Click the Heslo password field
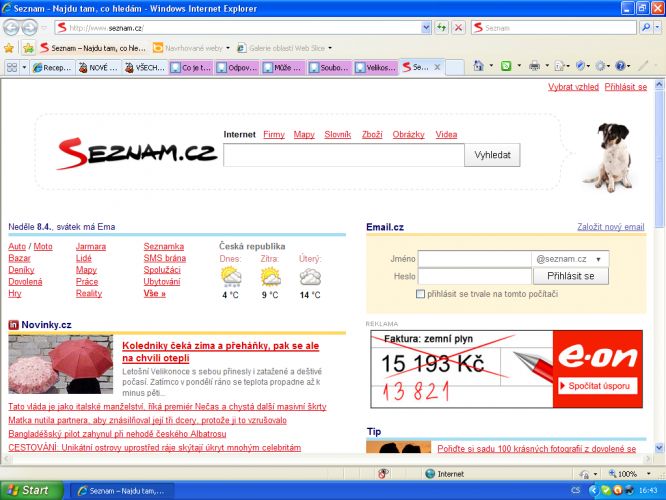Viewport: 666px width, 500px height. click(x=475, y=276)
